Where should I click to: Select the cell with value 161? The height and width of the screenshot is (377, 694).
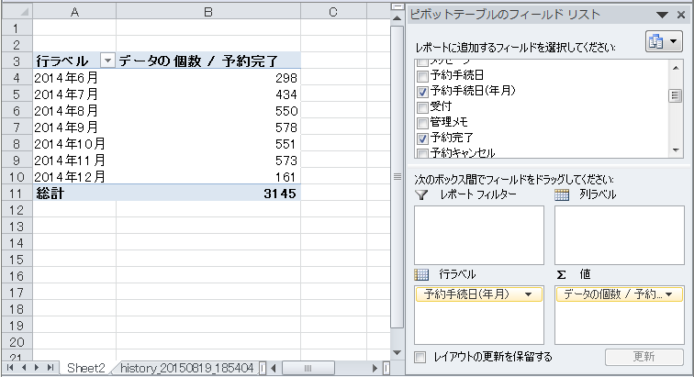pyautogui.click(x=208, y=177)
